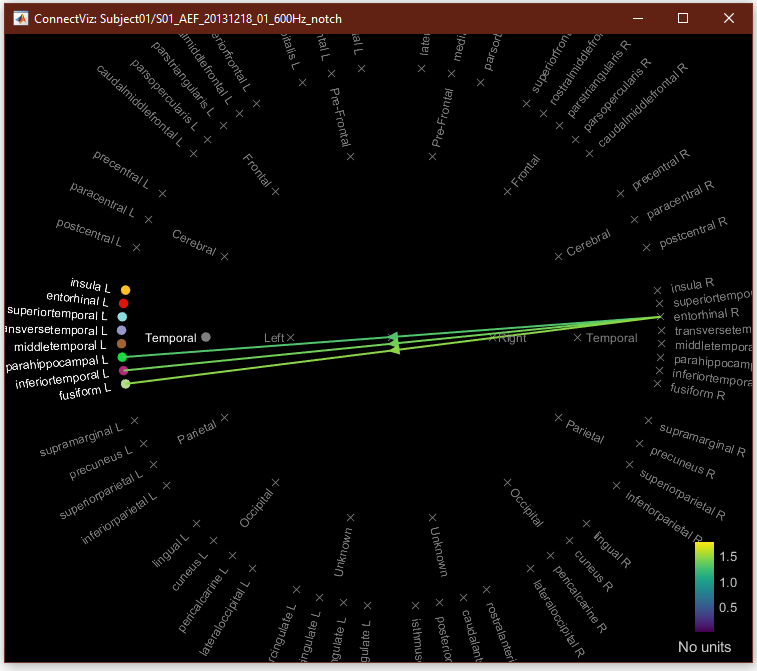Expand the left Frontal region node

275,190
